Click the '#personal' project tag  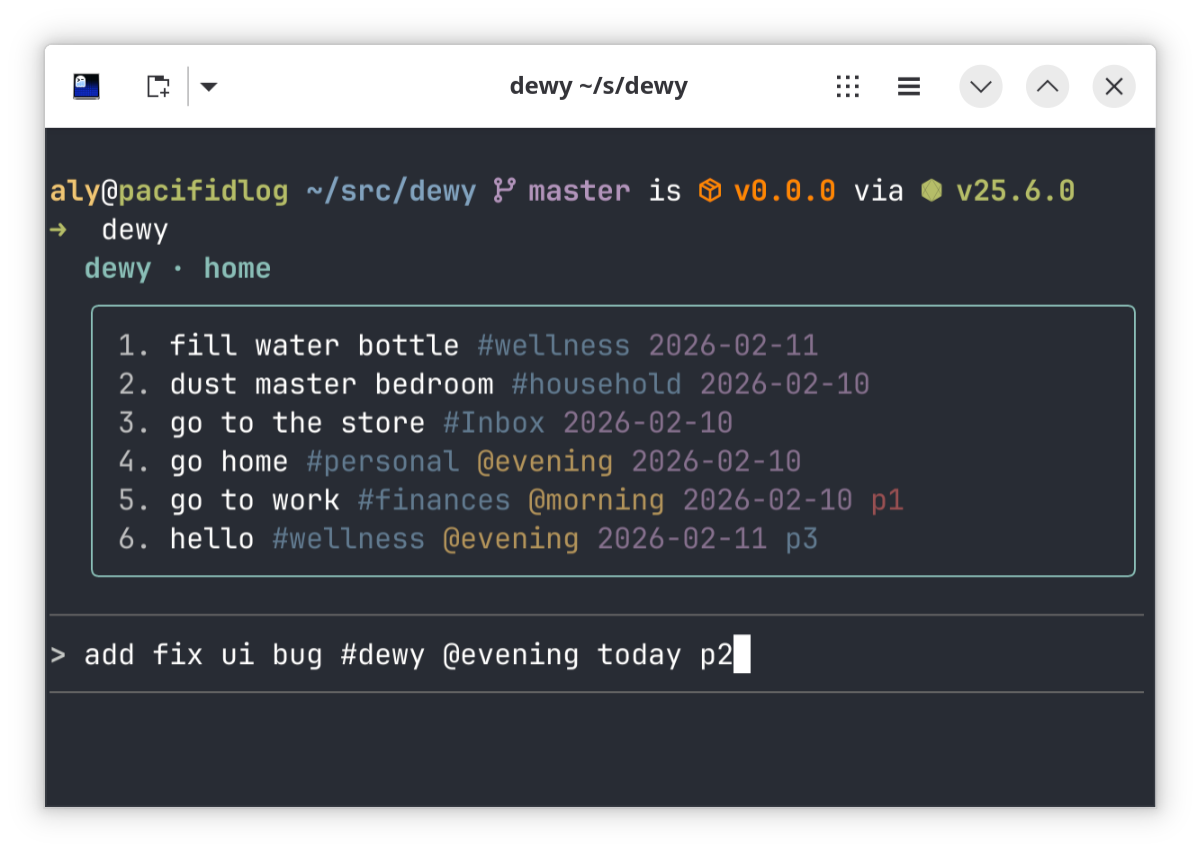[383, 462]
